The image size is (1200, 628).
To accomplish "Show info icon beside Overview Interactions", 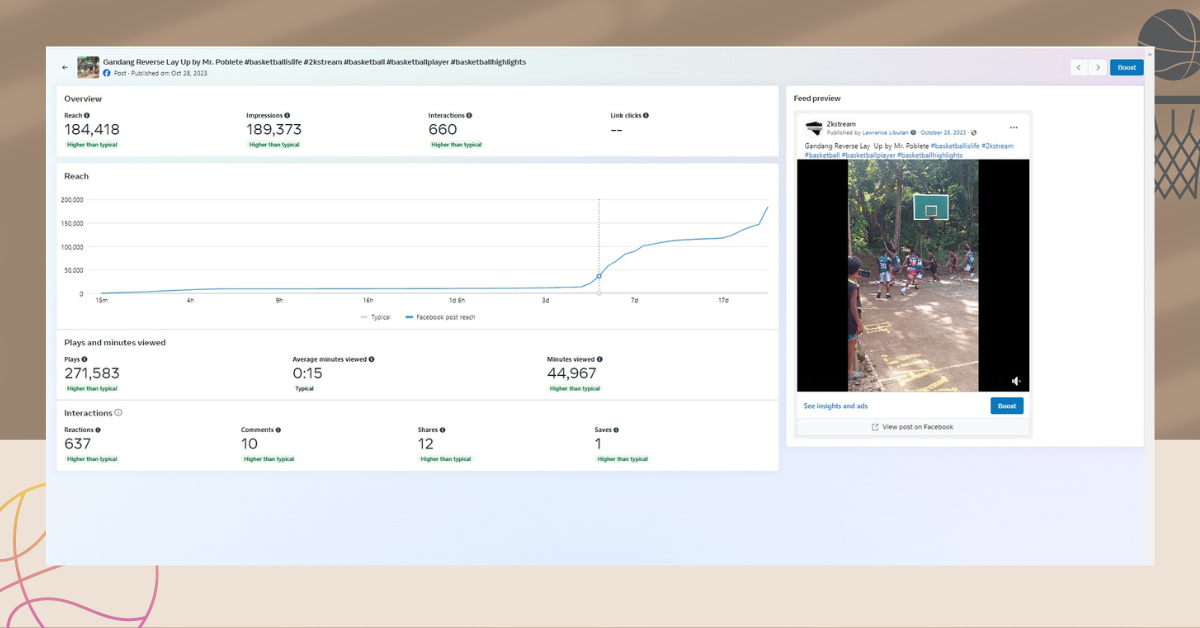I will [x=469, y=116].
